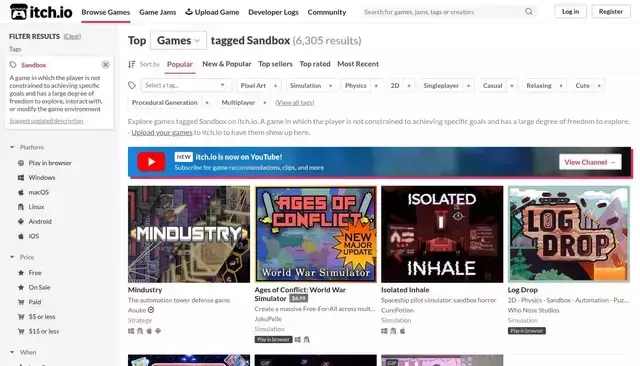640x366 pixels.
Task: Click the verified badge next to Anuke
Action: tap(151, 310)
